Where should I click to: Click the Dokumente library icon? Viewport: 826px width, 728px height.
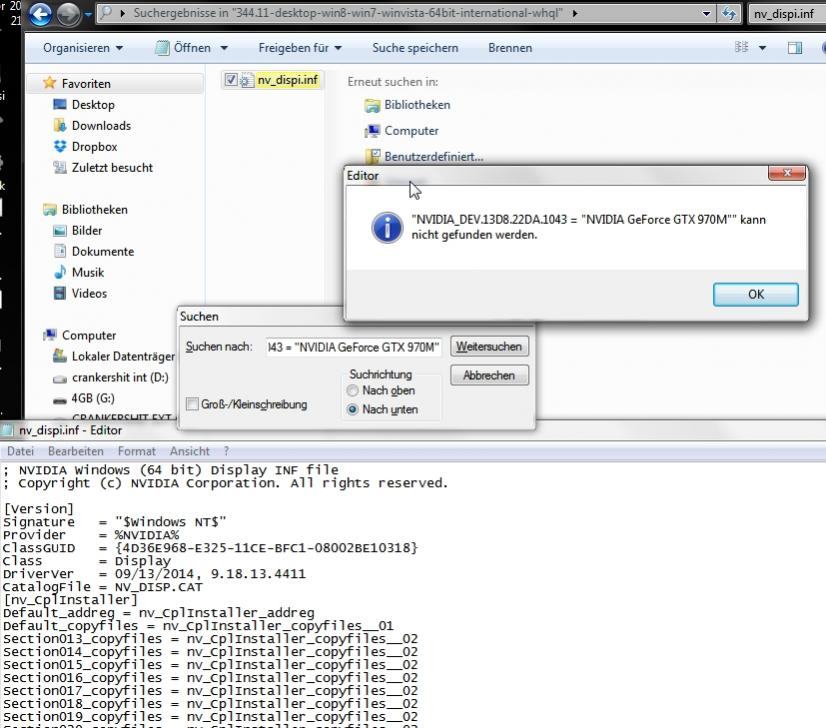coord(60,251)
